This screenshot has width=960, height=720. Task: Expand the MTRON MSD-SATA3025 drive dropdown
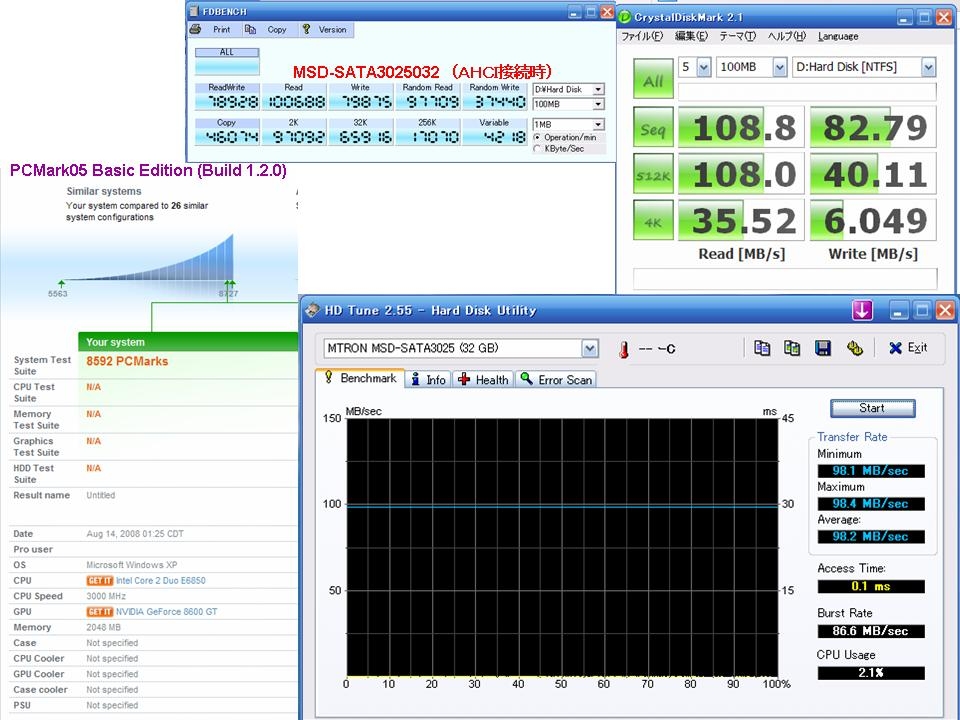pyautogui.click(x=590, y=348)
